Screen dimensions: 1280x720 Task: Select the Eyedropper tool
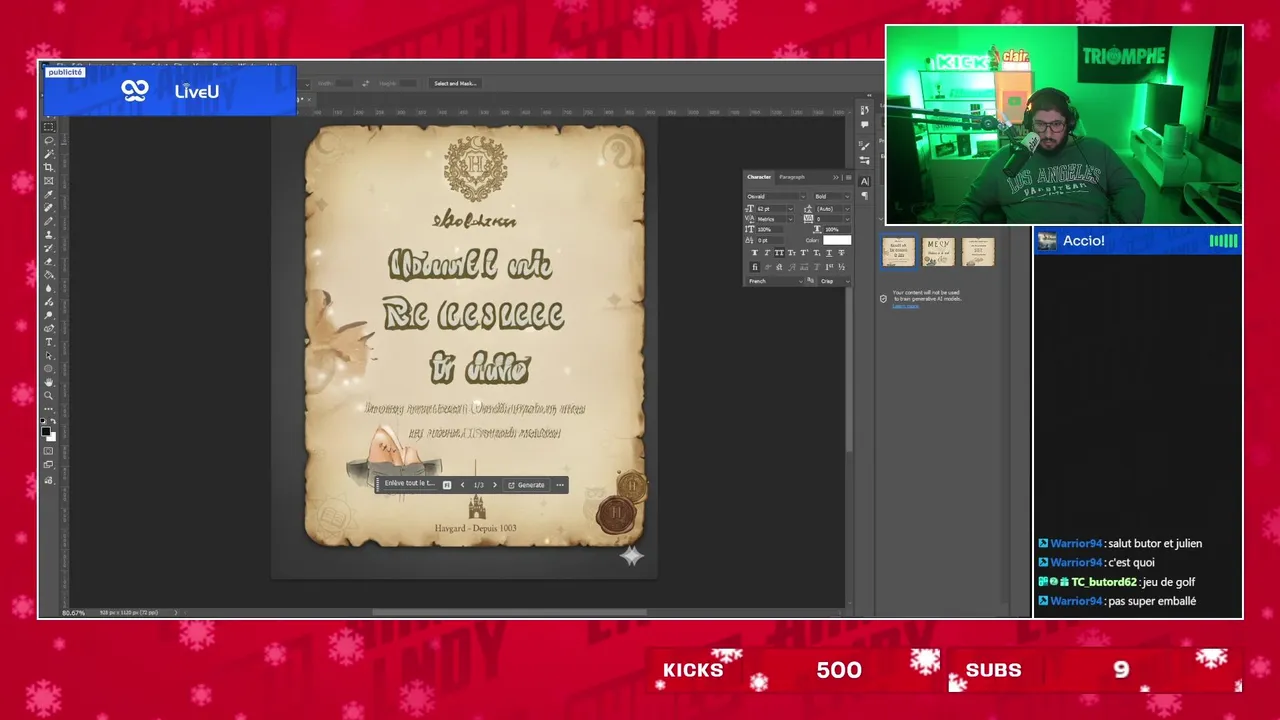coord(48,194)
